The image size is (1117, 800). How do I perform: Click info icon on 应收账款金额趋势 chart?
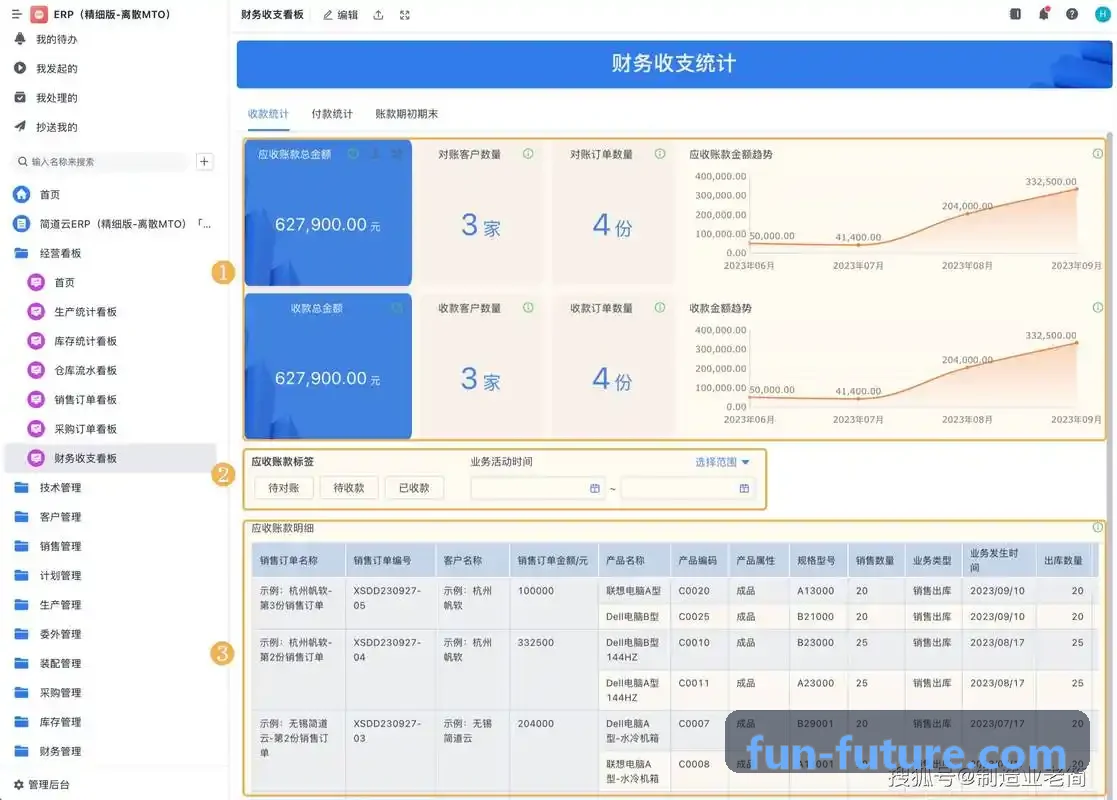1097,154
